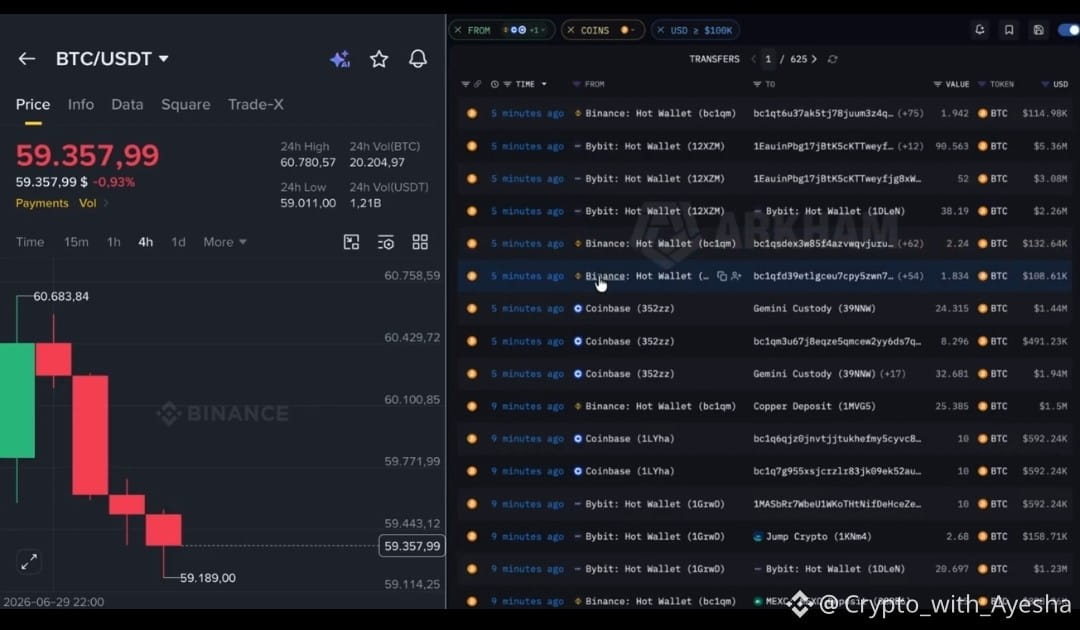Viewport: 1080px width, 630px height.
Task: Go to next transfers page arrow
Action: tap(814, 59)
